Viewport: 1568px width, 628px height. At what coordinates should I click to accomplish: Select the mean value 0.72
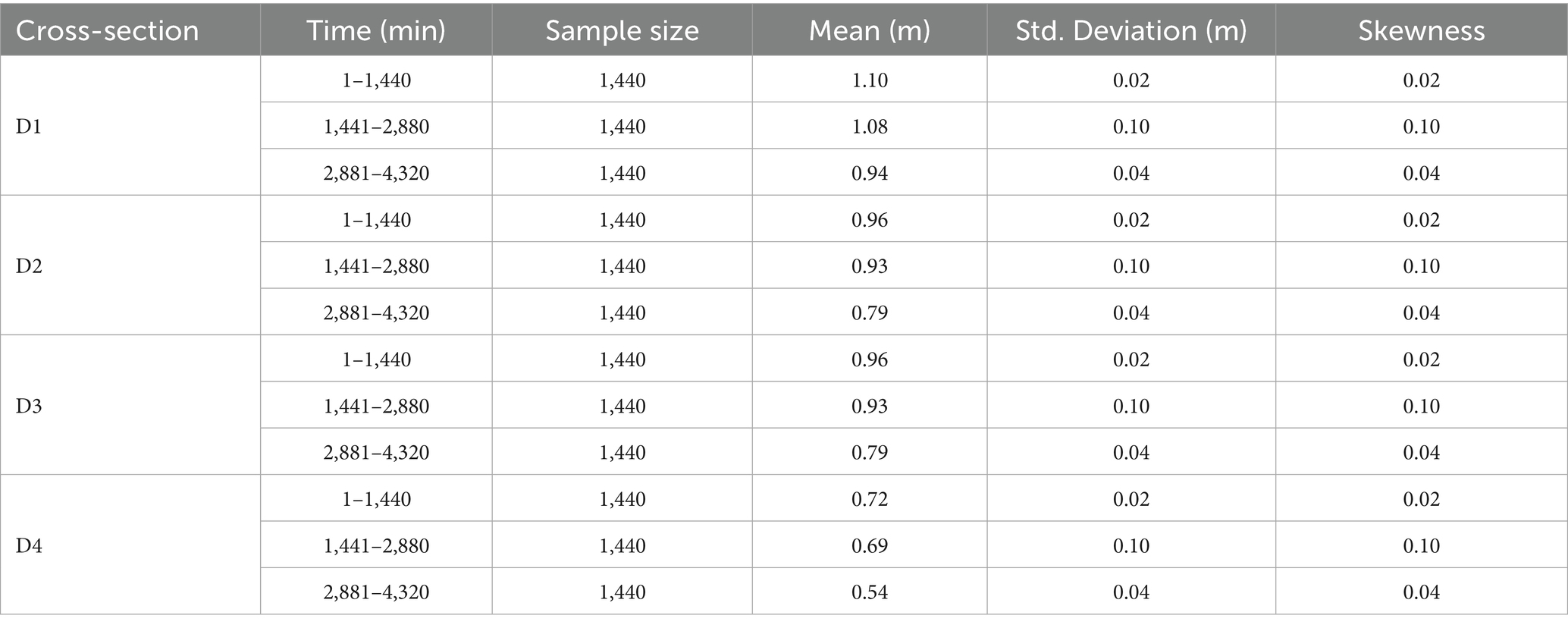pyautogui.click(x=869, y=499)
